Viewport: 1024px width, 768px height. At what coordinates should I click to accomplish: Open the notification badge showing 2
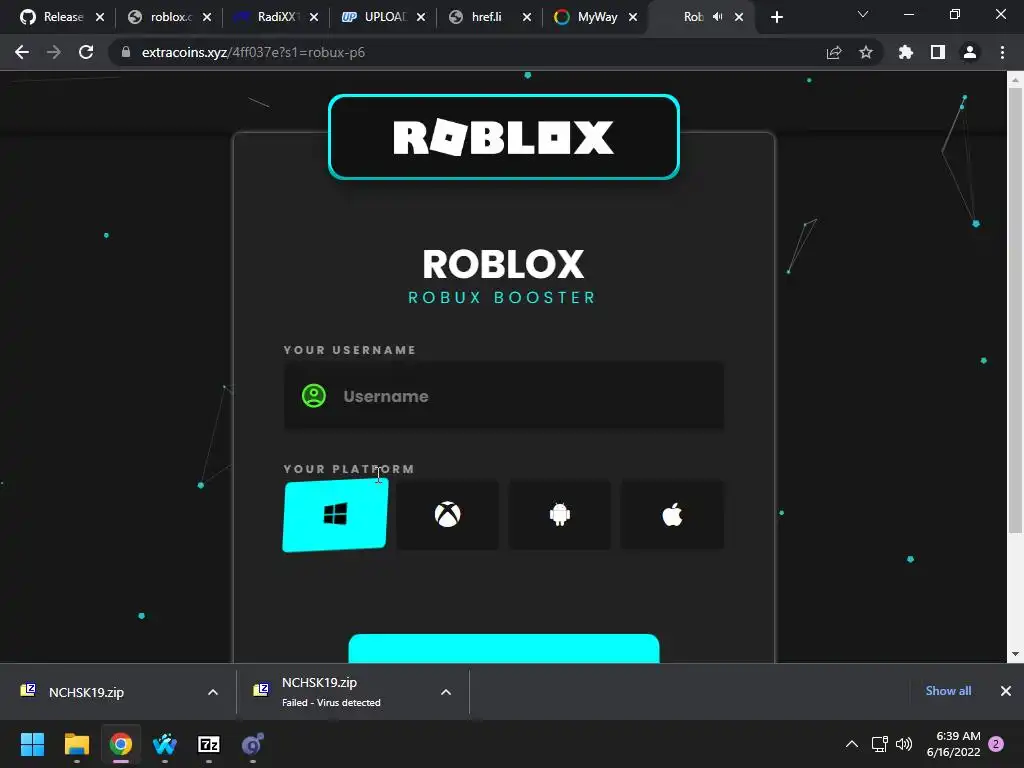pos(997,744)
